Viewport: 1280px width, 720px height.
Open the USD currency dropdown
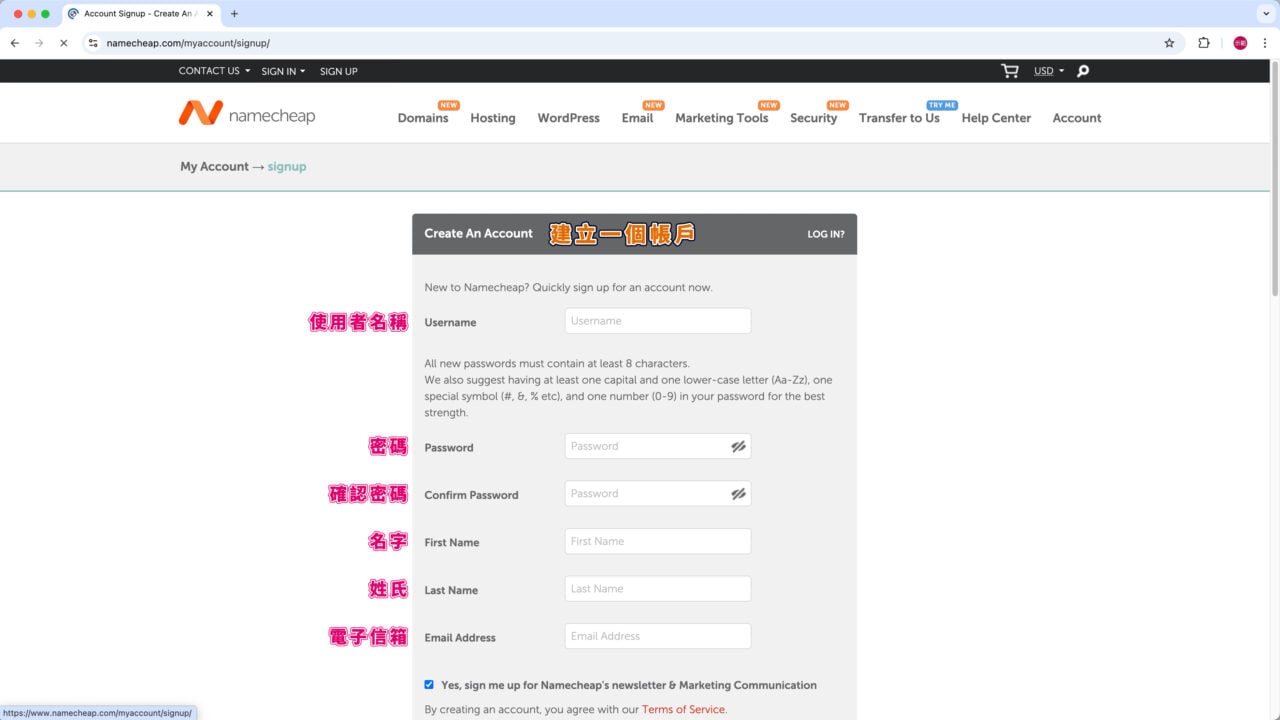click(x=1046, y=71)
